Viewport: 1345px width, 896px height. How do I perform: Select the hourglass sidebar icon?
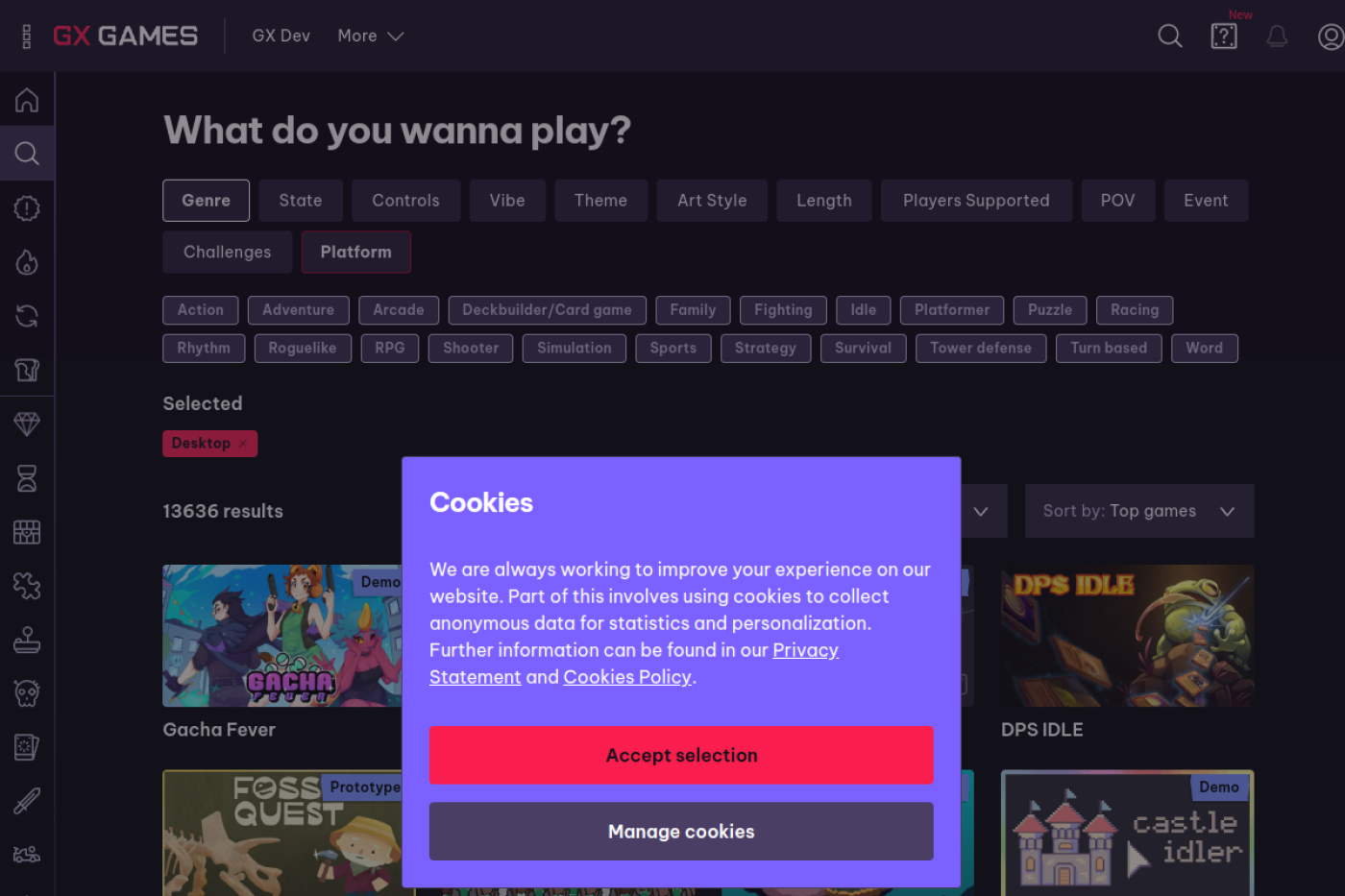(x=27, y=478)
